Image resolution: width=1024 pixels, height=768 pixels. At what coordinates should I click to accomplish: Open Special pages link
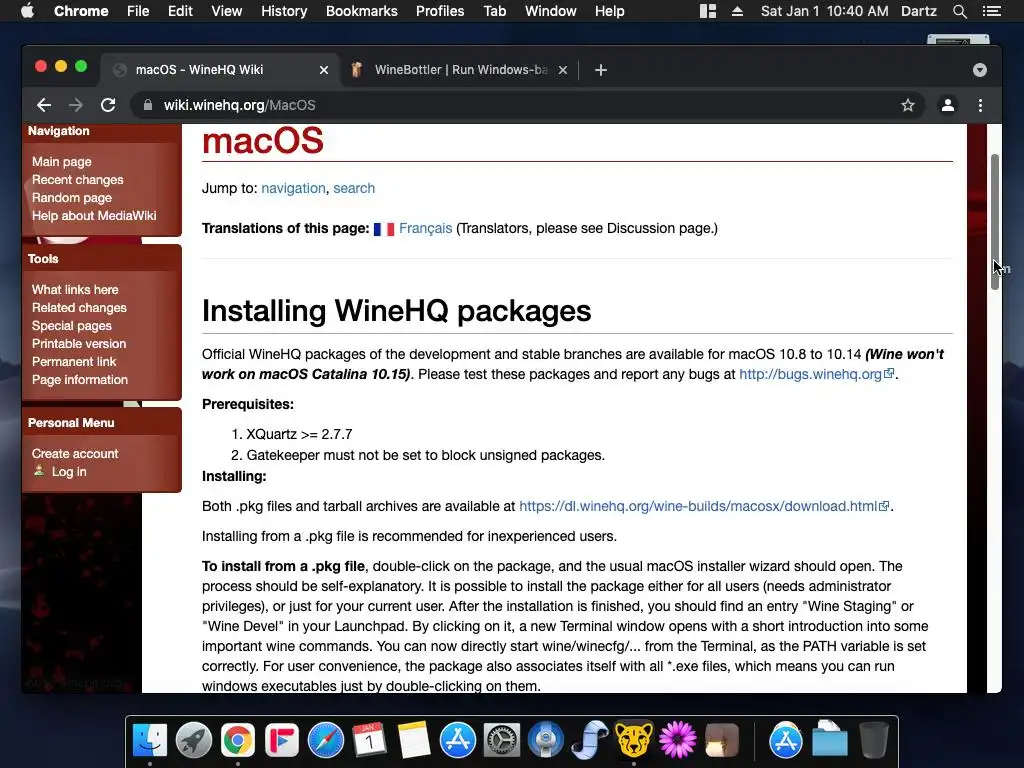coord(71,325)
